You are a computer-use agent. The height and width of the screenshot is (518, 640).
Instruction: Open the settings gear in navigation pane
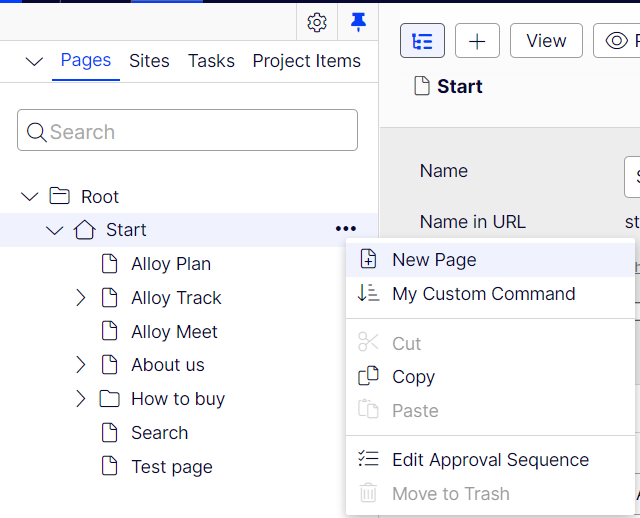pos(317,22)
